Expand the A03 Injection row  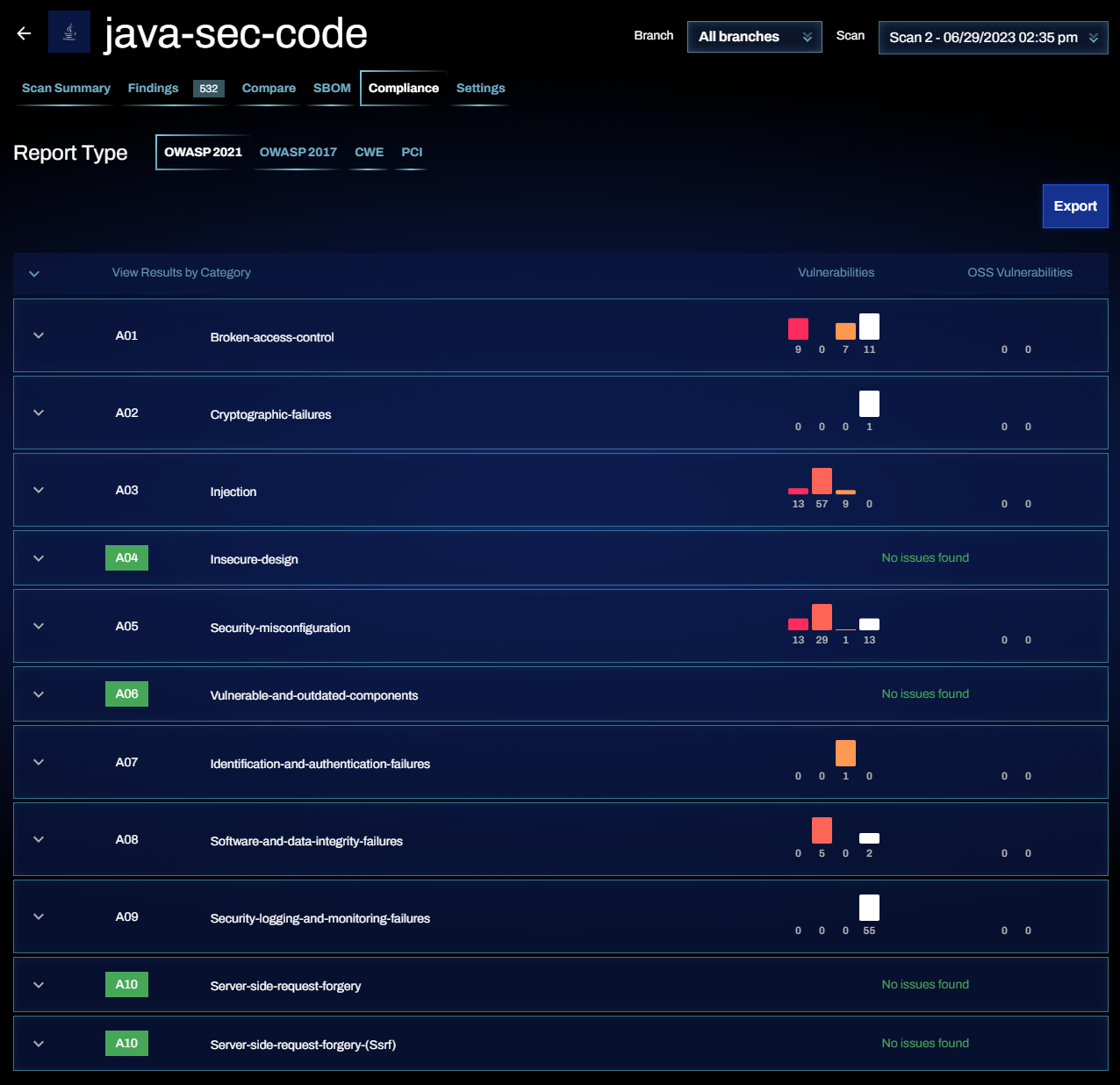click(39, 490)
